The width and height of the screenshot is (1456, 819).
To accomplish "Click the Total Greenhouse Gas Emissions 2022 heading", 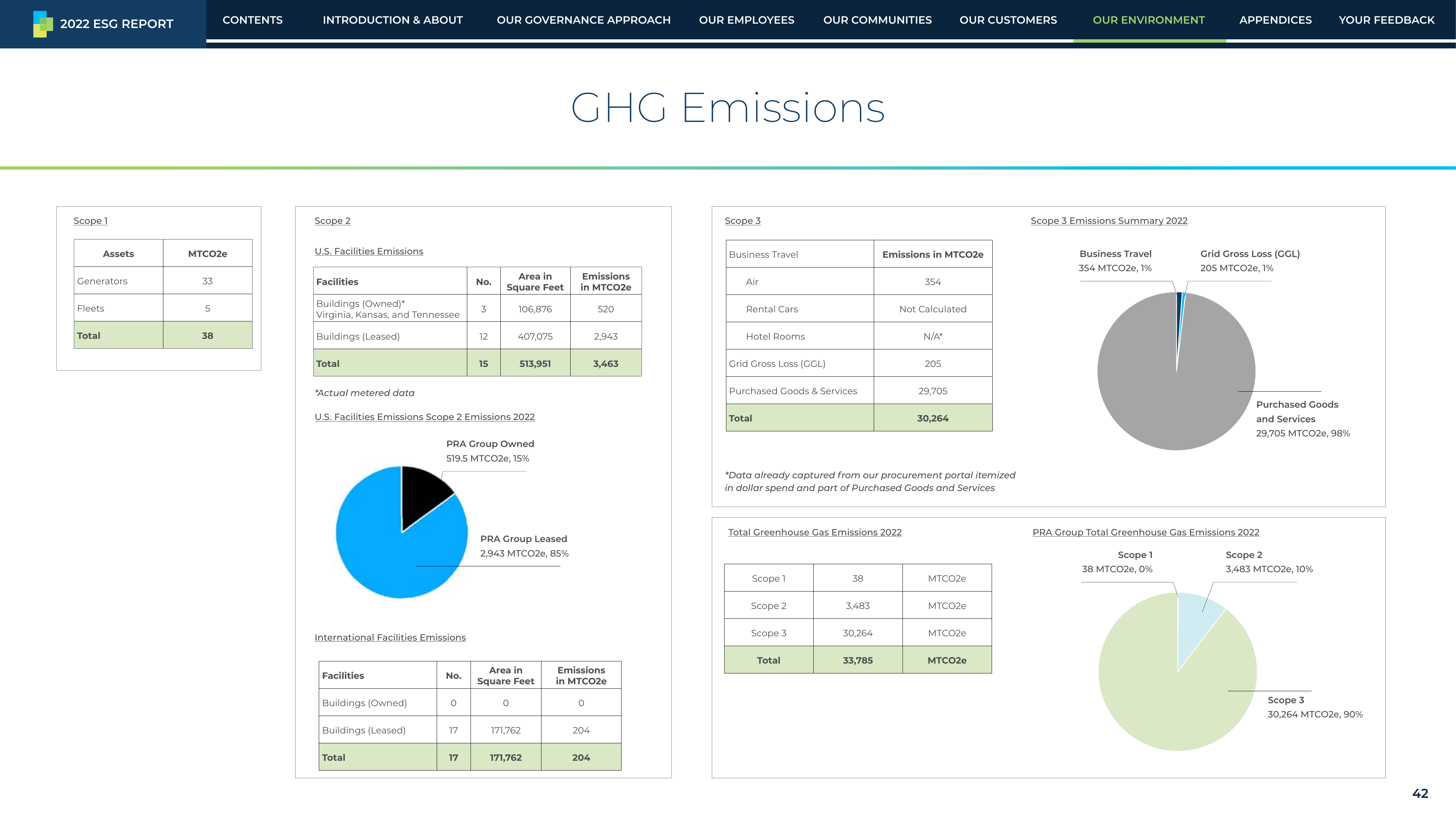I will [814, 532].
